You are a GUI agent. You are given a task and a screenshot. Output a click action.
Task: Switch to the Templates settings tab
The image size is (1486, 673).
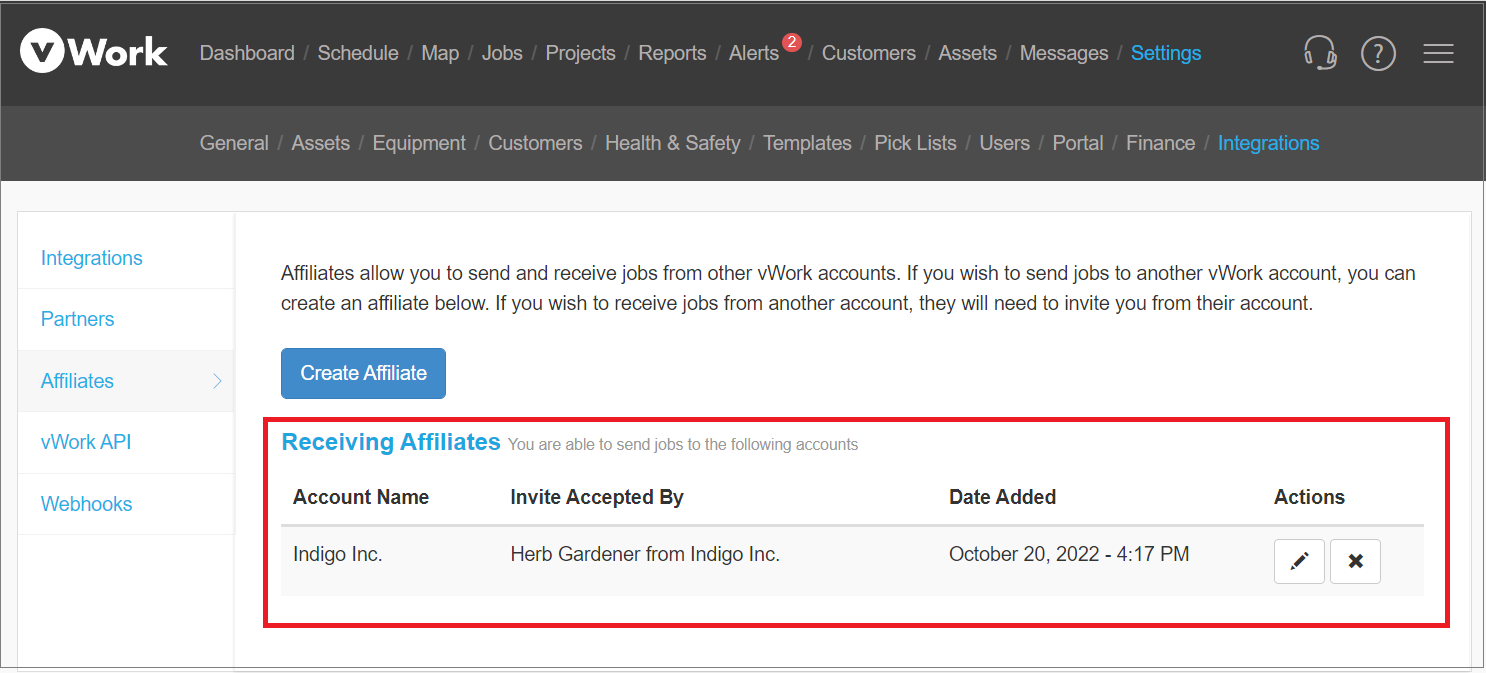[808, 143]
